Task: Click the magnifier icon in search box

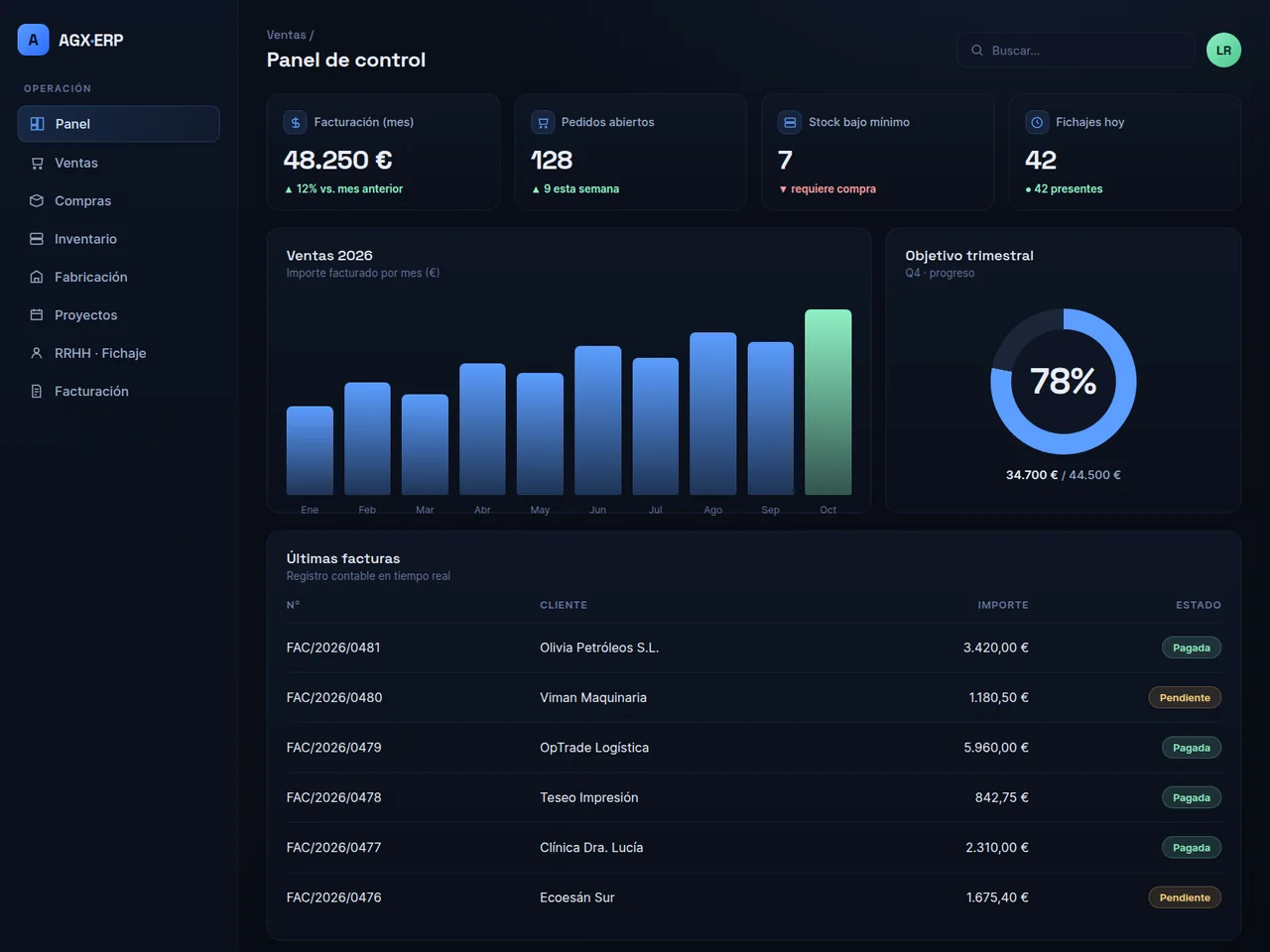Action: coord(977,51)
